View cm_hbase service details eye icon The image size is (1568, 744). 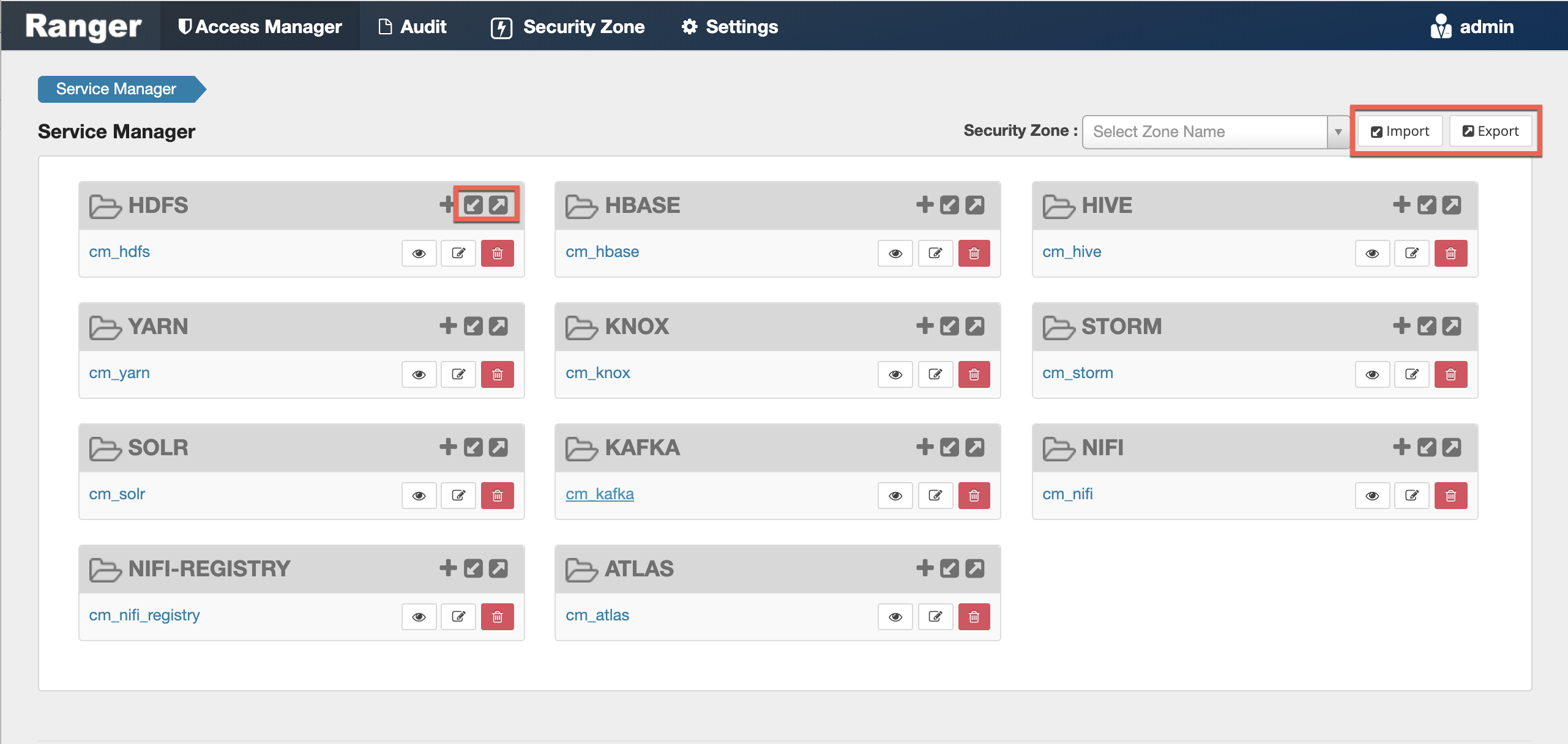tap(895, 253)
